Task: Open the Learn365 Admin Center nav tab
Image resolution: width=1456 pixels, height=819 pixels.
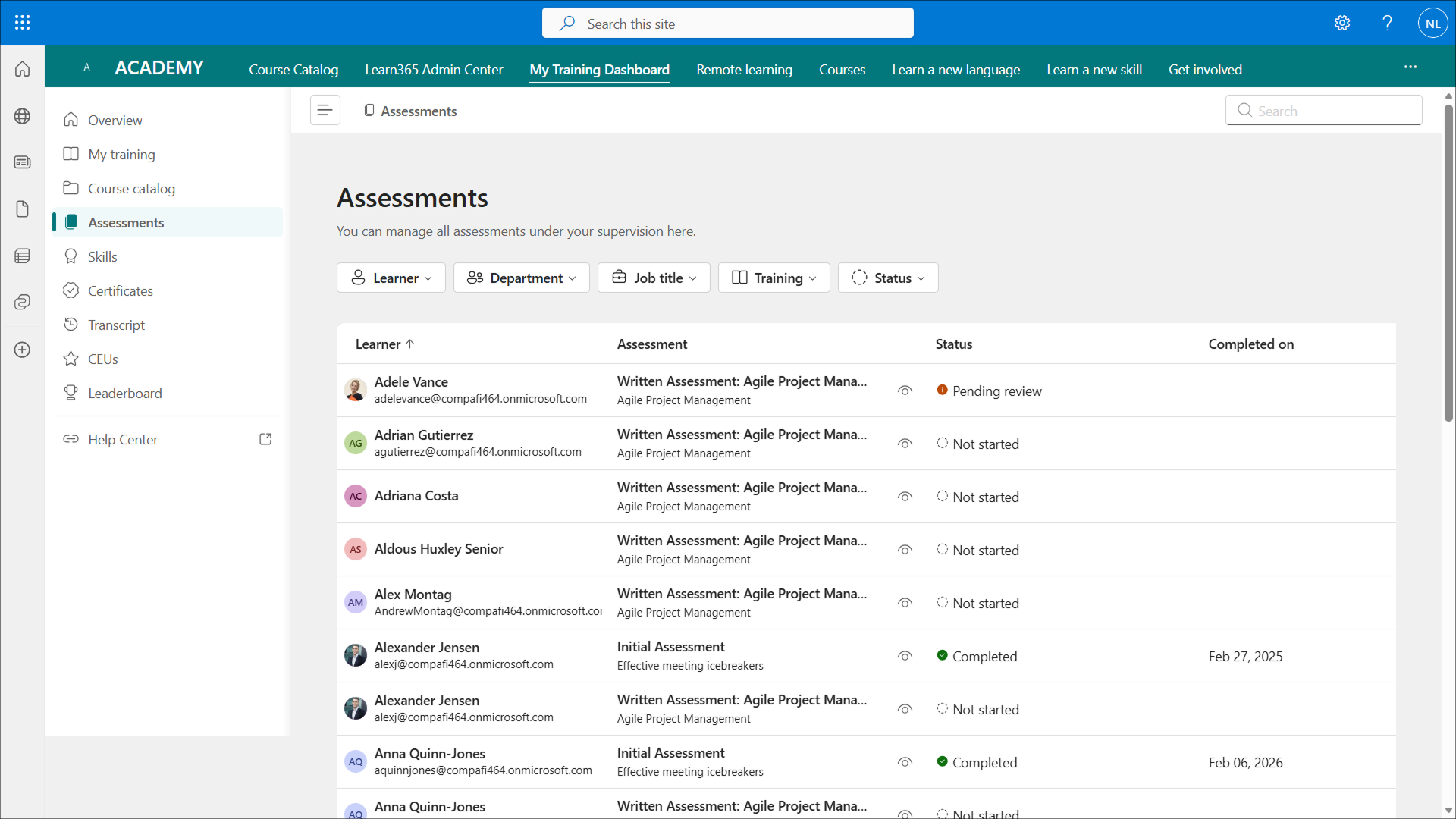Action: (x=434, y=69)
